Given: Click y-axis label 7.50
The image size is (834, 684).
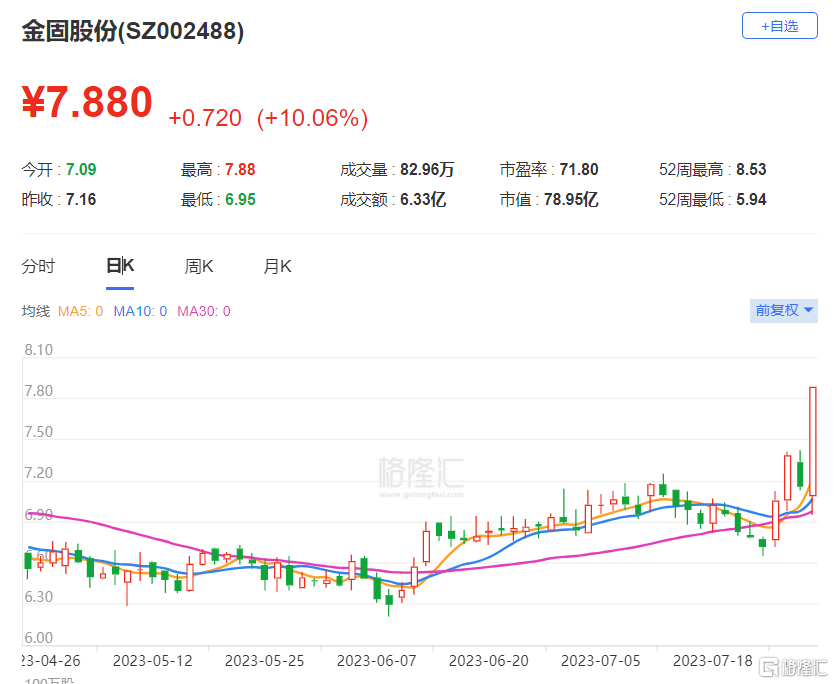Looking at the screenshot, I should pyautogui.click(x=39, y=432).
